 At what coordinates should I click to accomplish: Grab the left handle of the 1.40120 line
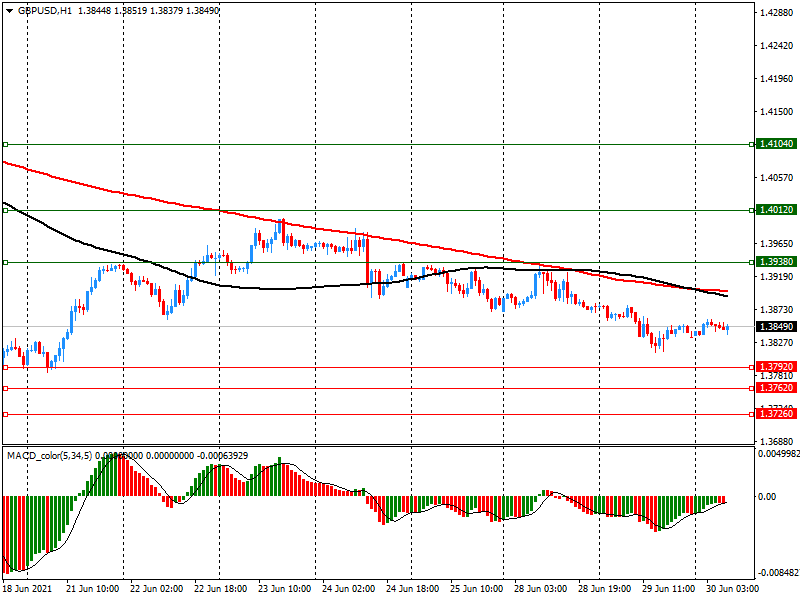(6, 210)
